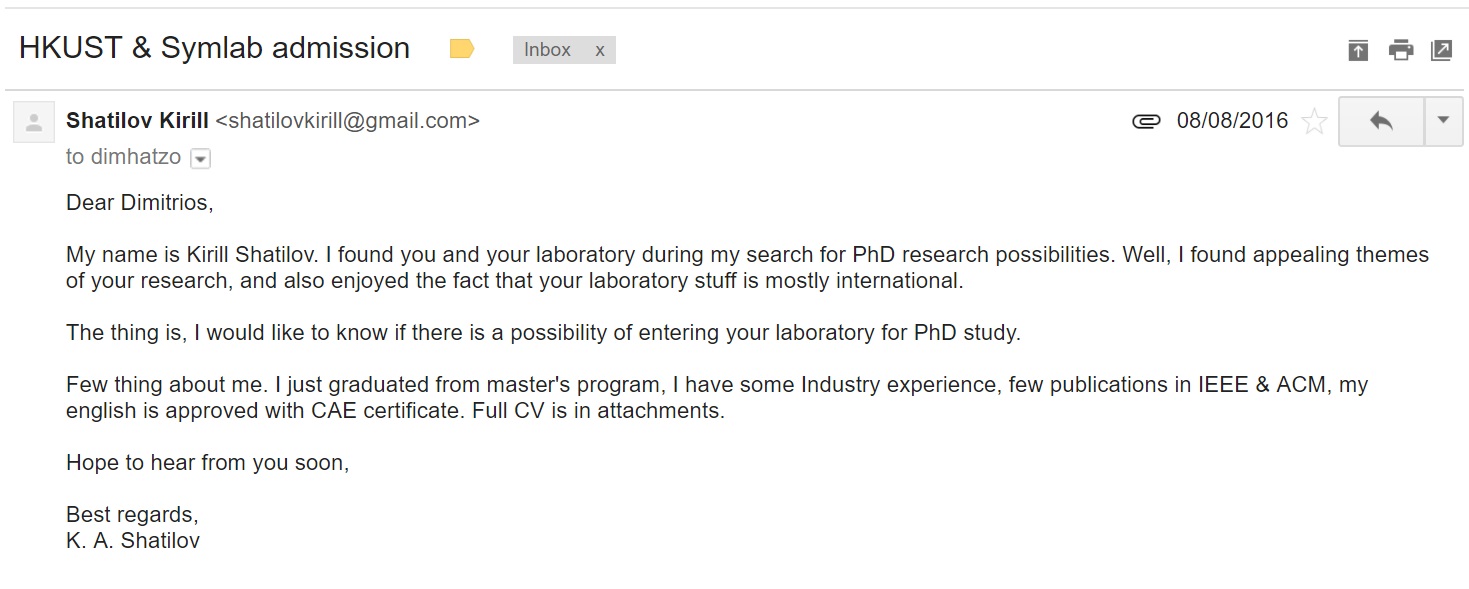Click the sentence "Full CV is in attachments."
This screenshot has width=1469, height=589.
tap(598, 410)
